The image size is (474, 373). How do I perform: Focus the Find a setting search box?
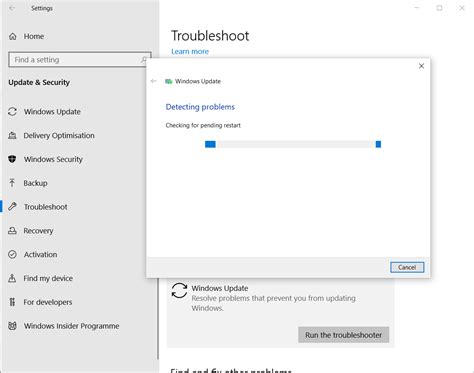80,60
